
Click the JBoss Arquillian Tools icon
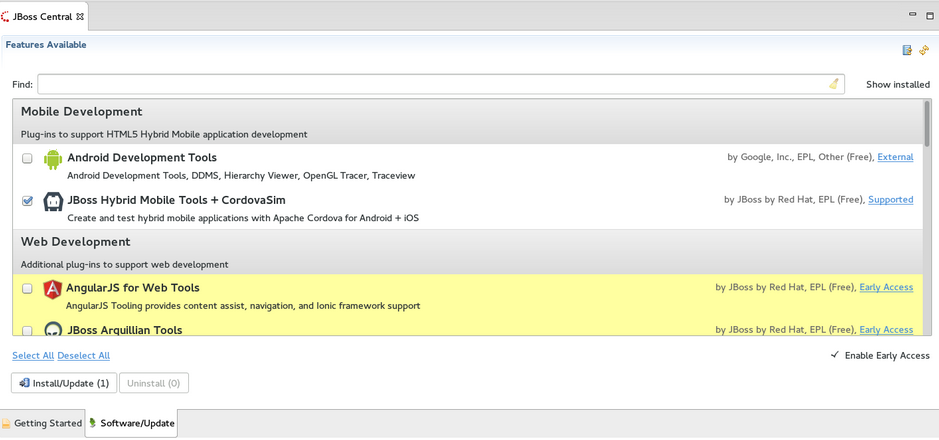53,329
